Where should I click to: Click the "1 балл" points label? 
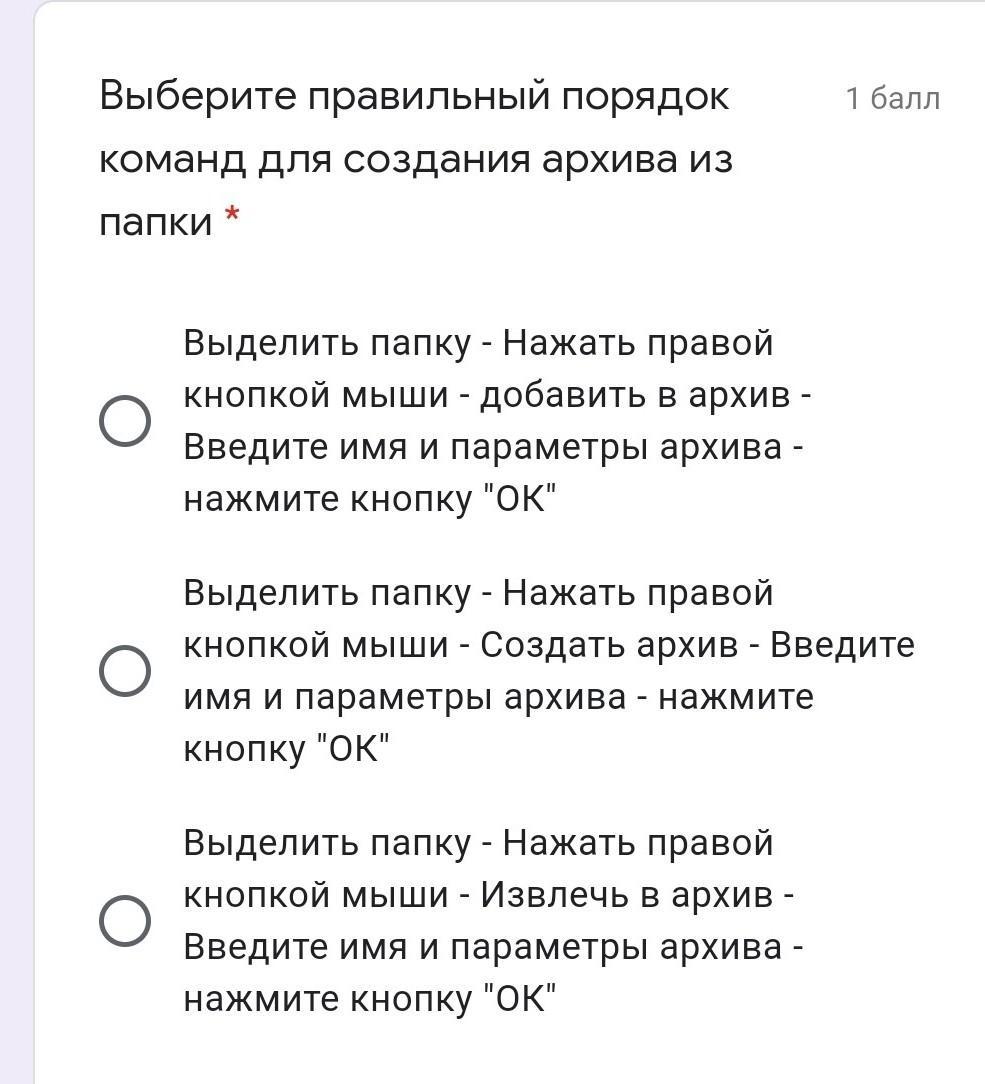coord(892,99)
